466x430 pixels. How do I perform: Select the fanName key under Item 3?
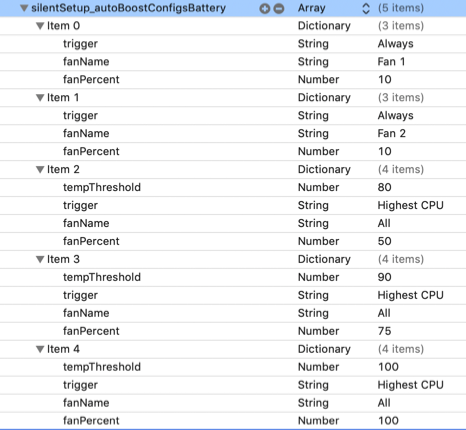click(x=86, y=313)
